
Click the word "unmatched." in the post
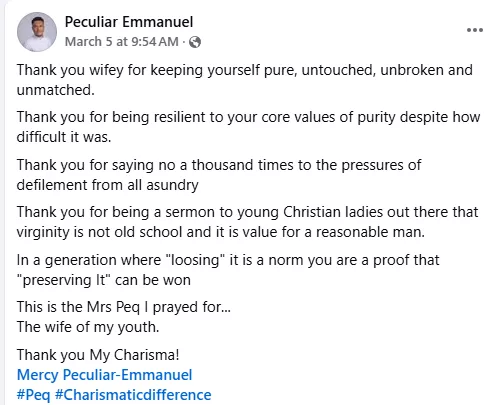(x=56, y=90)
